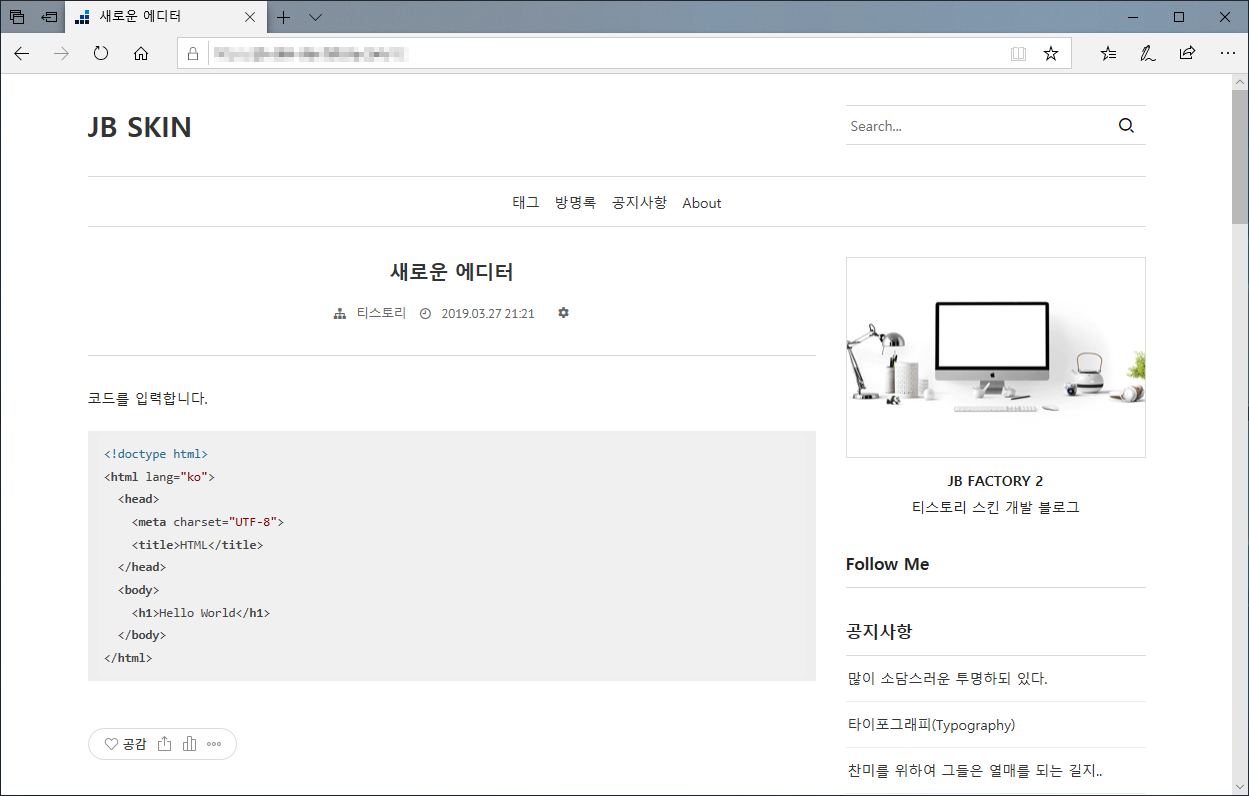
Task: Open a new browser tab
Action: pos(284,17)
